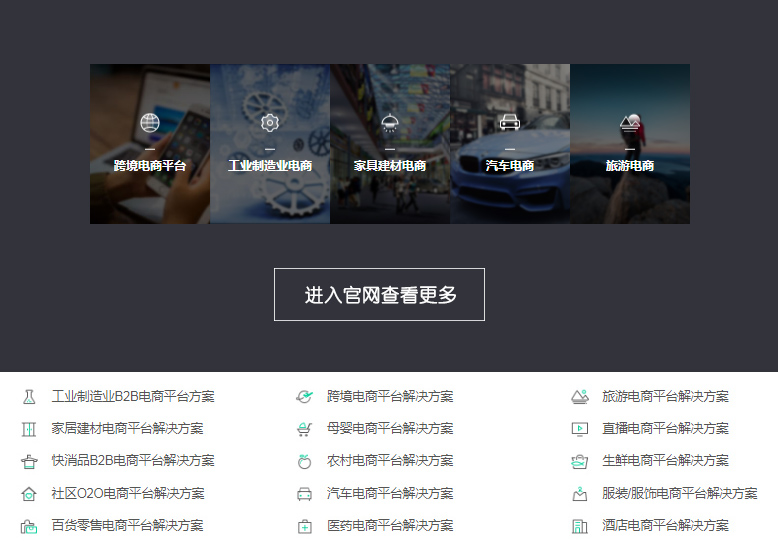
Task: Select the 工业制造业电商 card title
Action: tap(270, 166)
